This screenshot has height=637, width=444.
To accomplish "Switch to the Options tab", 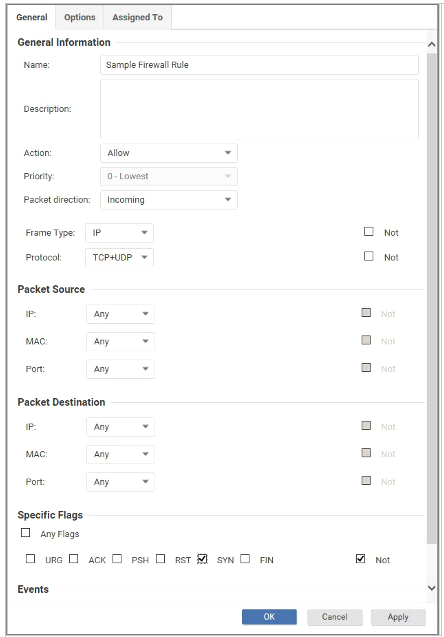I will [x=80, y=17].
